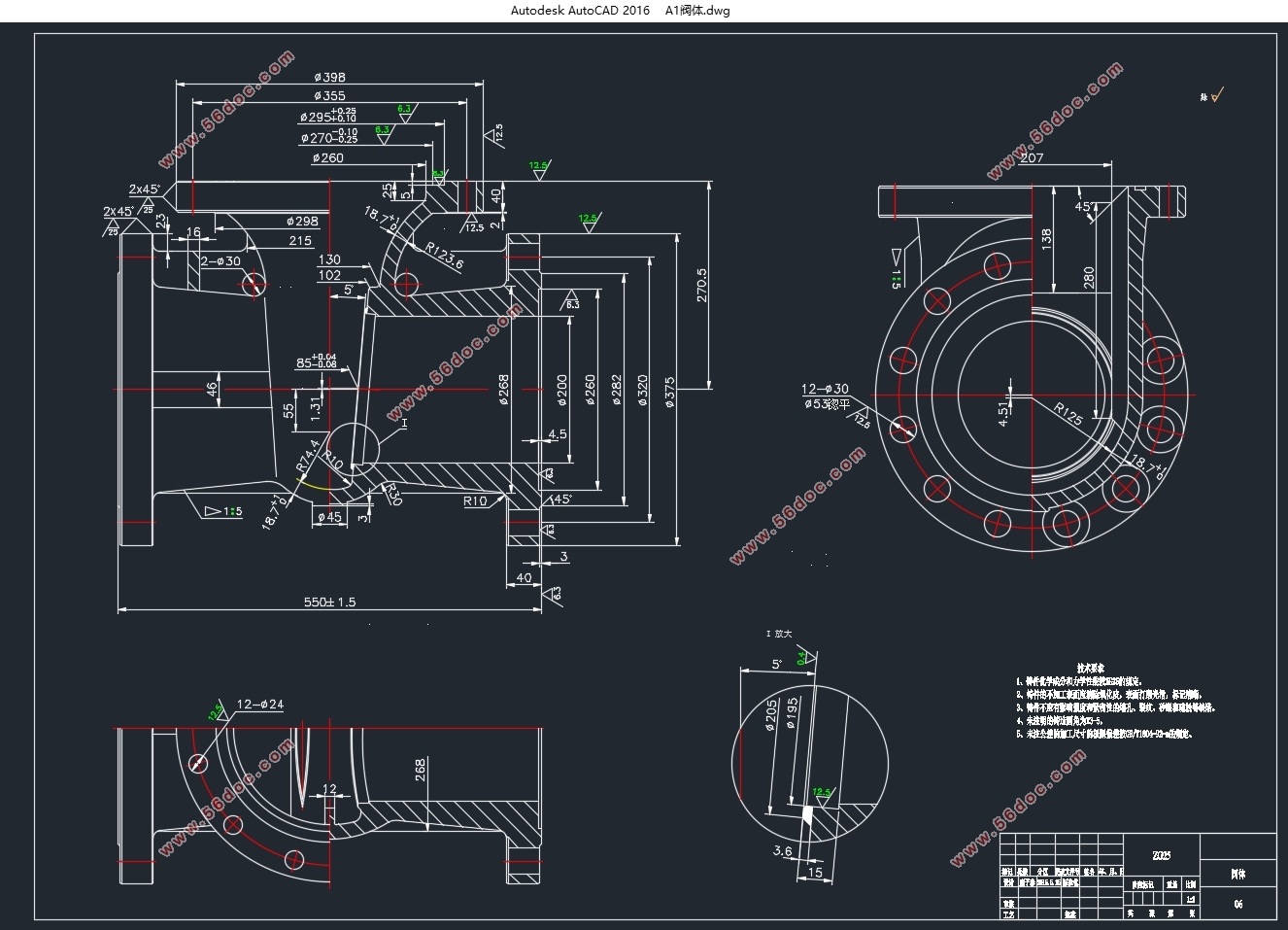Select the 85 toleranced dimension near center

pos(317,363)
